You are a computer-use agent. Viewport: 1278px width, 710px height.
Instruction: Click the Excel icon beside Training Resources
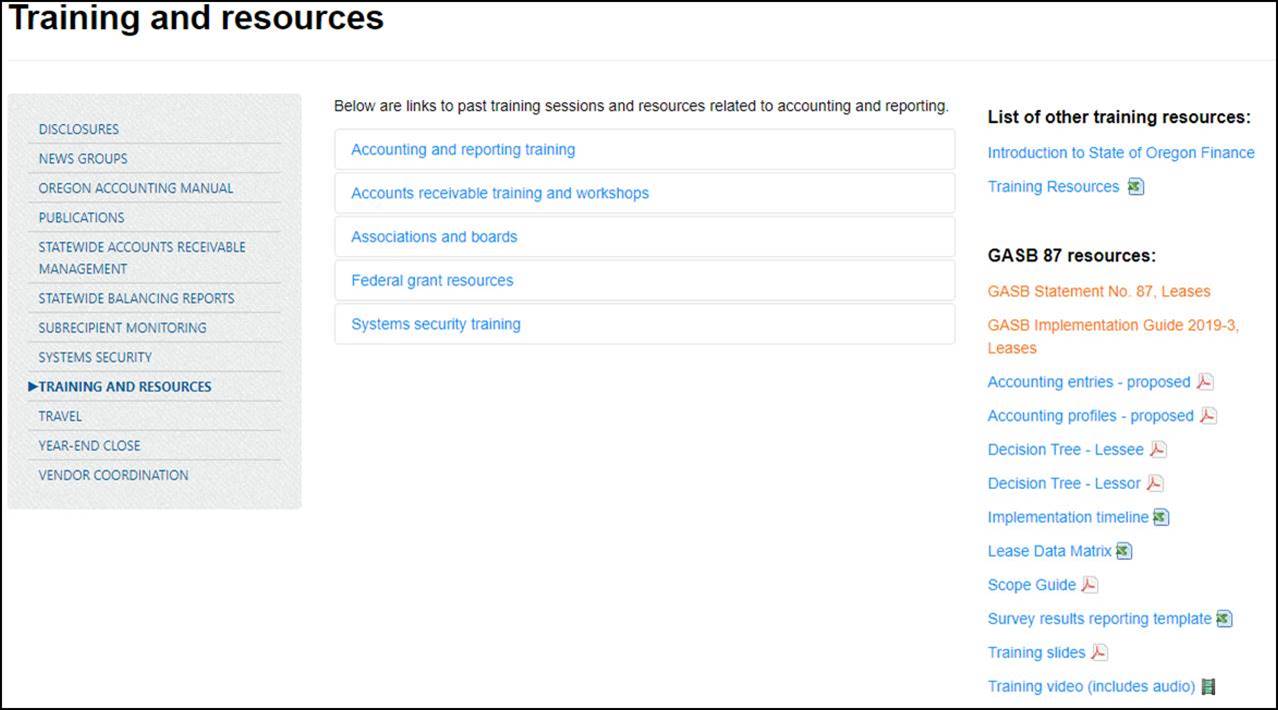[x=1136, y=187]
